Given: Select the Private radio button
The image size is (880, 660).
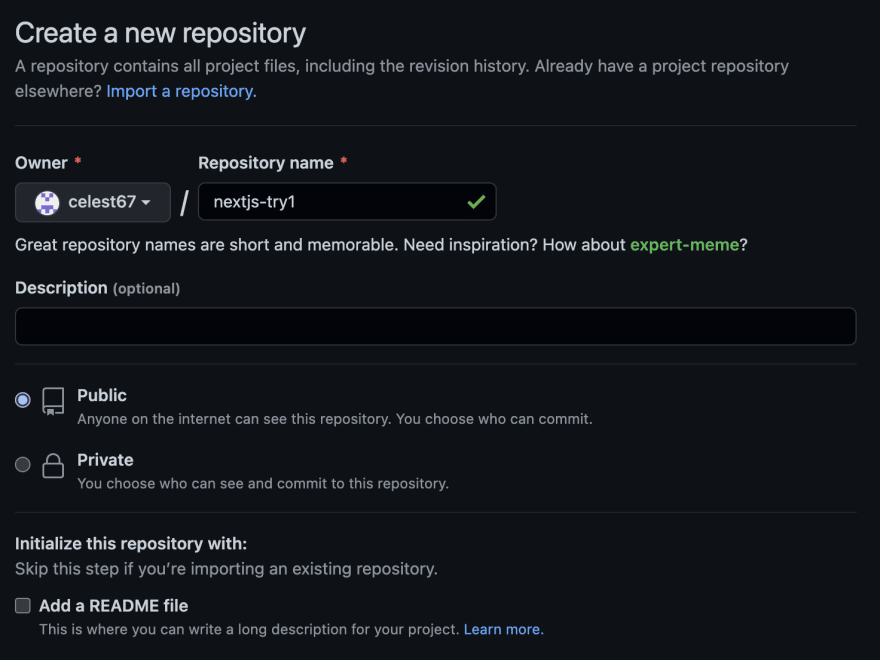Looking at the screenshot, I should click(23, 464).
